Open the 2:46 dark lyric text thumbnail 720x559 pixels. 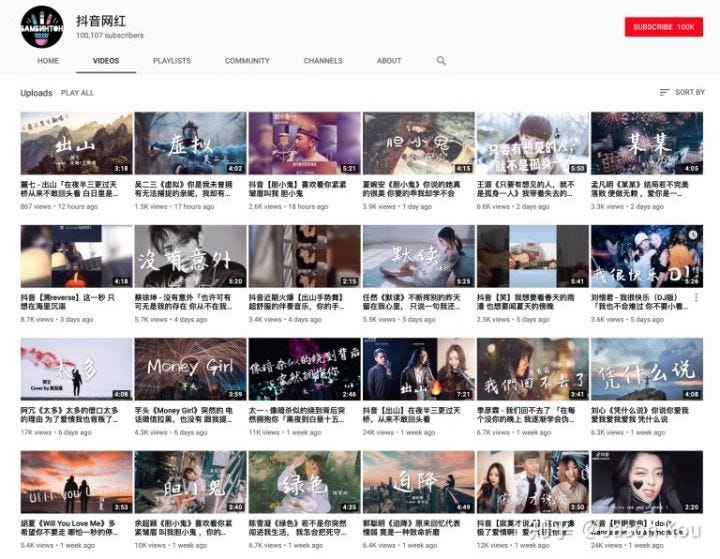[304, 369]
